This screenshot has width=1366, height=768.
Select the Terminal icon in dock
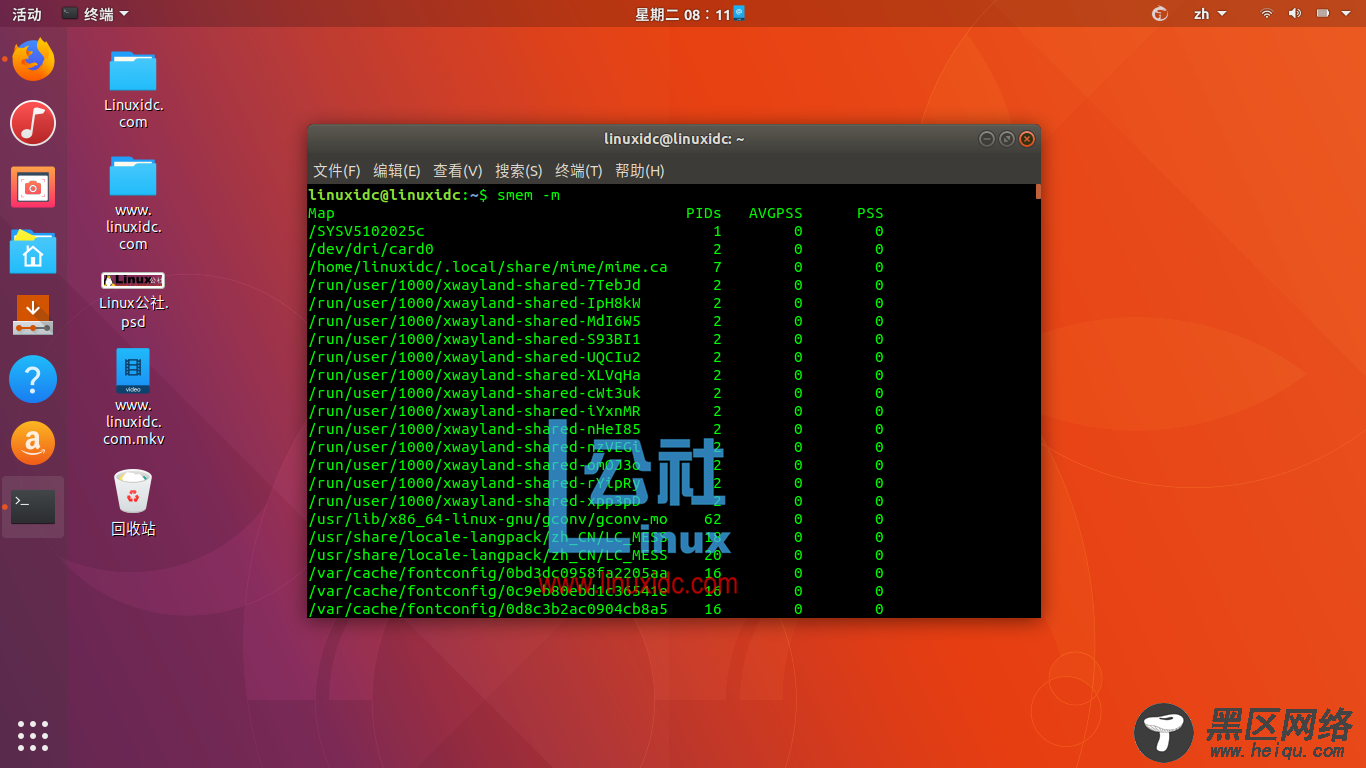[x=33, y=507]
